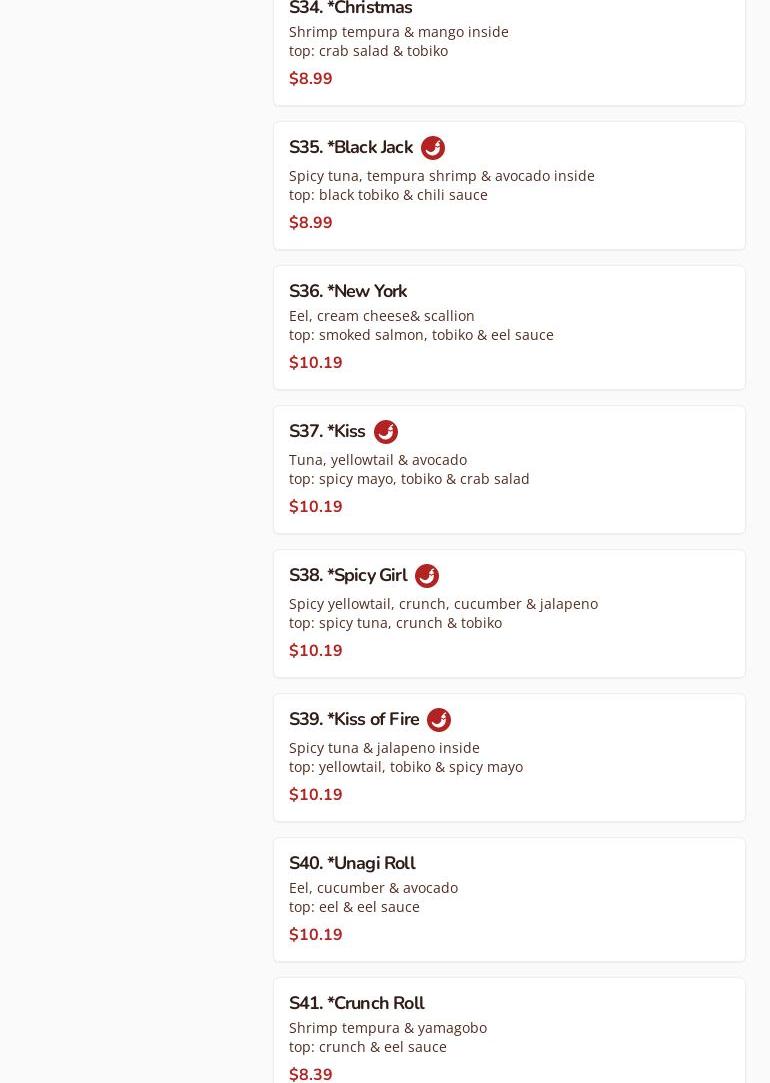This screenshot has width=770, height=1083.
Task: Click the Unagi Roll eel sauce description
Action: click(x=354, y=906)
